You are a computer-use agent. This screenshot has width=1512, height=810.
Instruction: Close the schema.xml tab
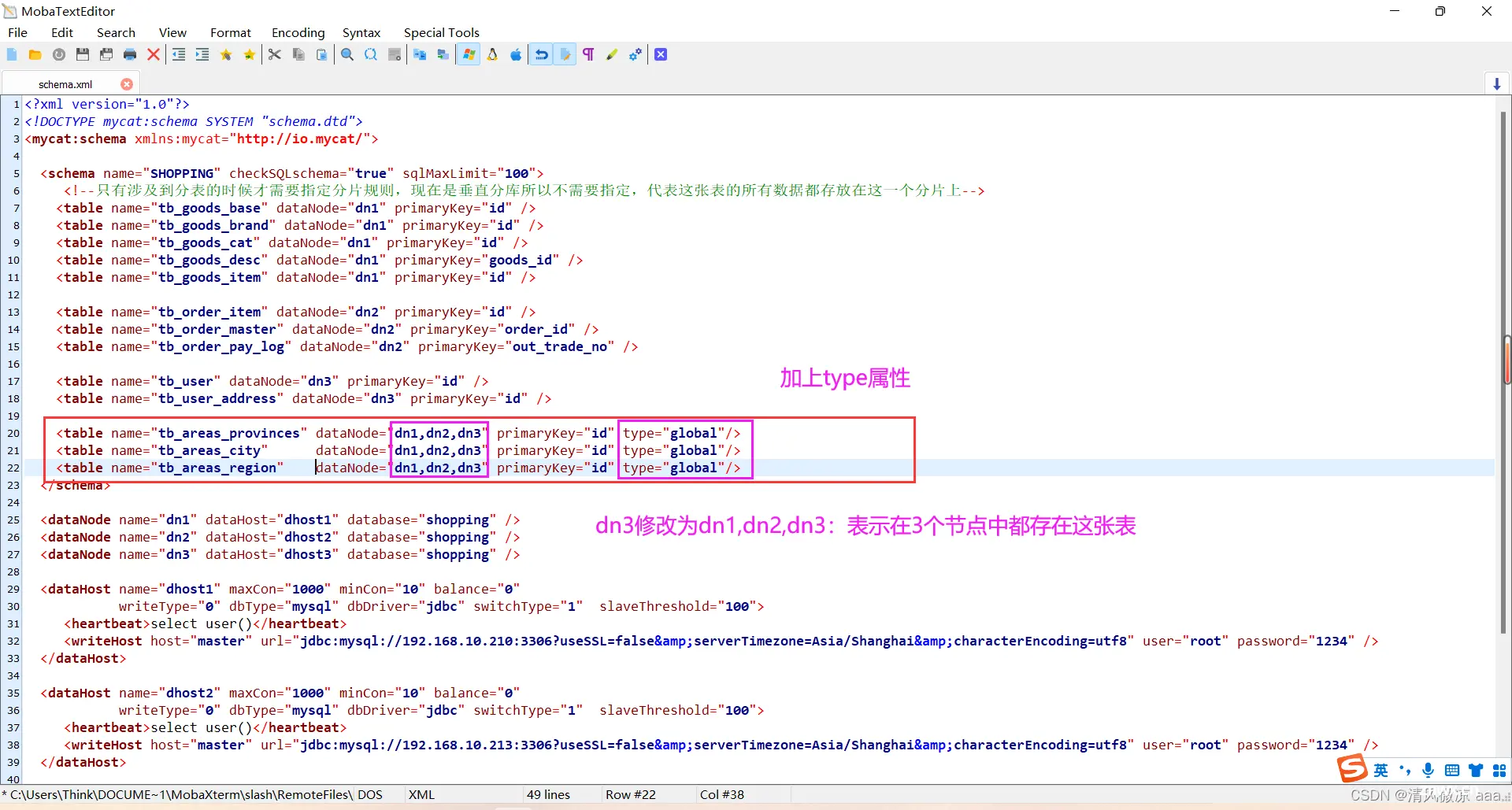click(x=127, y=84)
